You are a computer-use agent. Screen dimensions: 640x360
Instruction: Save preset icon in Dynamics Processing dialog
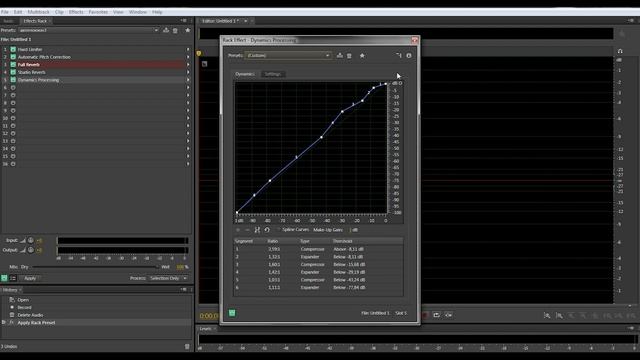tap(340, 56)
